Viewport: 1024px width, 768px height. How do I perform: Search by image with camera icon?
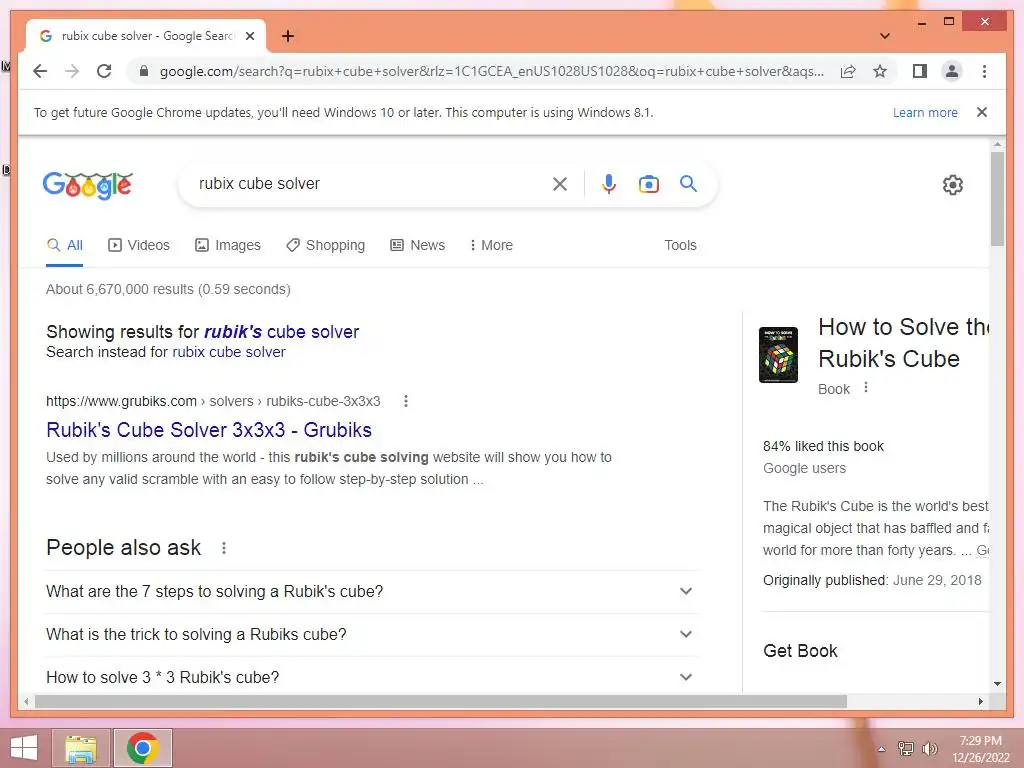(x=648, y=184)
